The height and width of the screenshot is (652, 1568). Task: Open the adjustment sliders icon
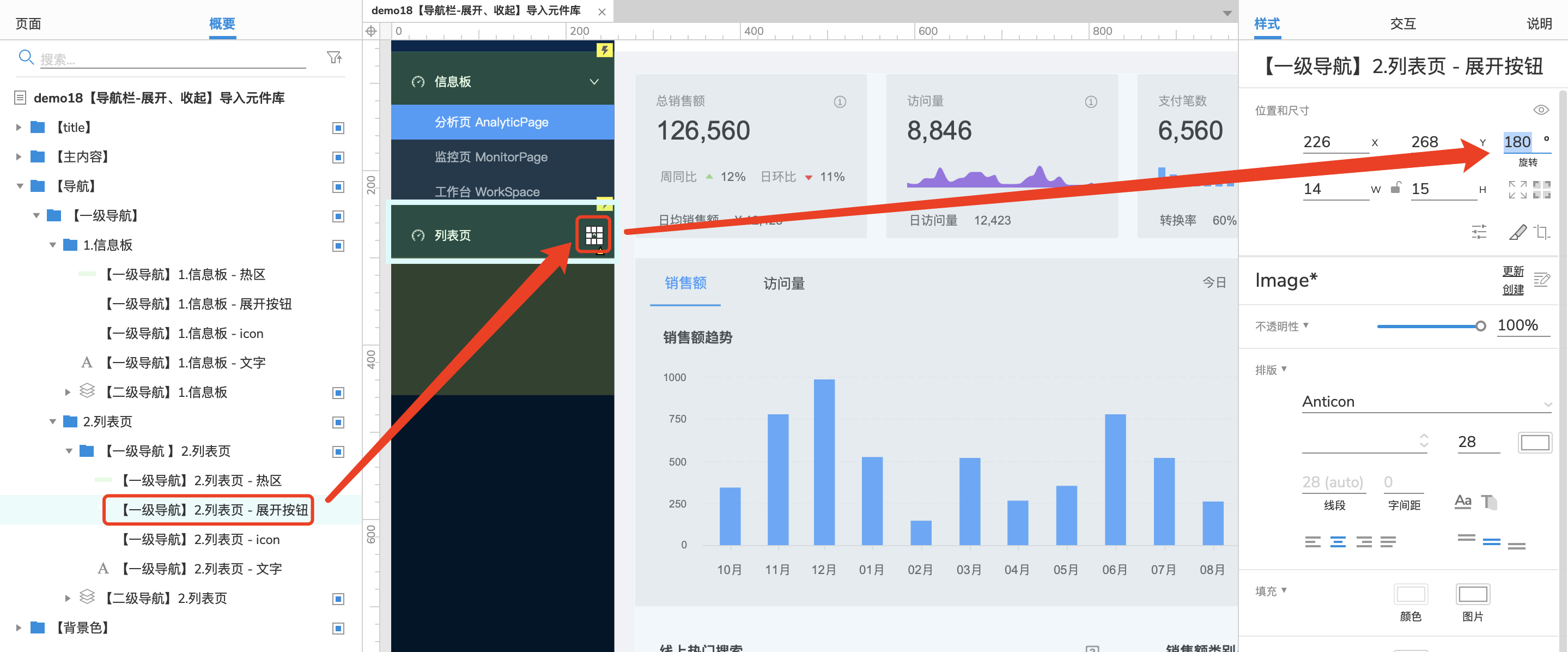[1479, 232]
